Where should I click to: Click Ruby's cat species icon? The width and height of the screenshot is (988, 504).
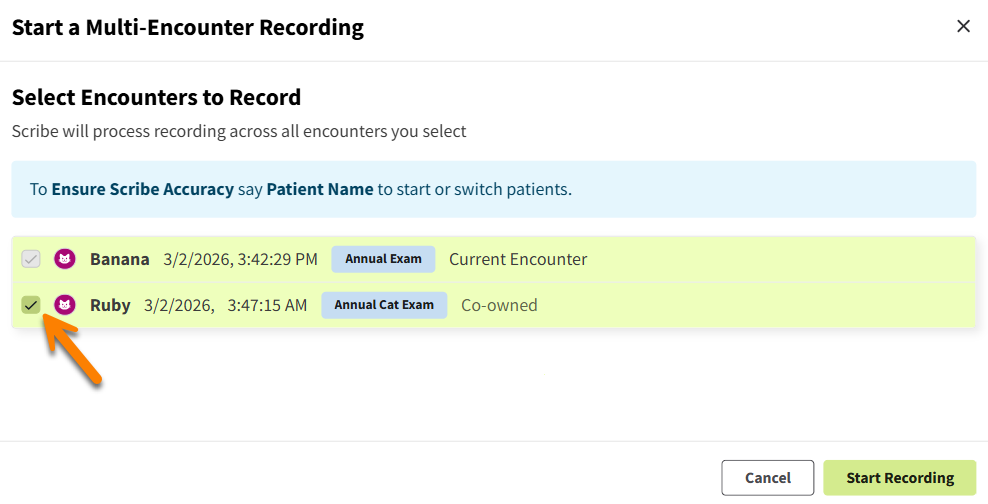(x=65, y=305)
